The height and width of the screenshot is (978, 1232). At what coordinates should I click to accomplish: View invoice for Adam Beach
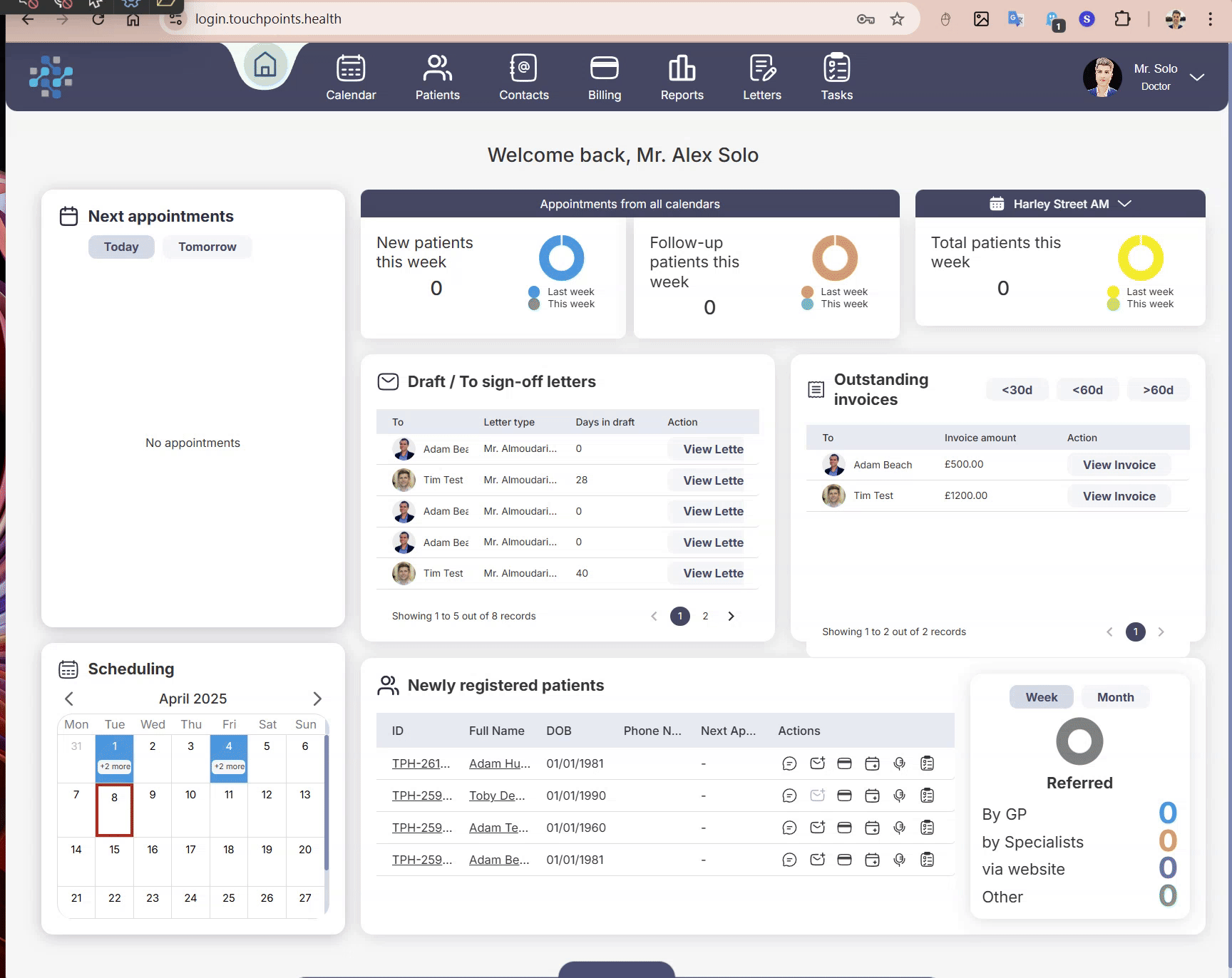(1119, 465)
